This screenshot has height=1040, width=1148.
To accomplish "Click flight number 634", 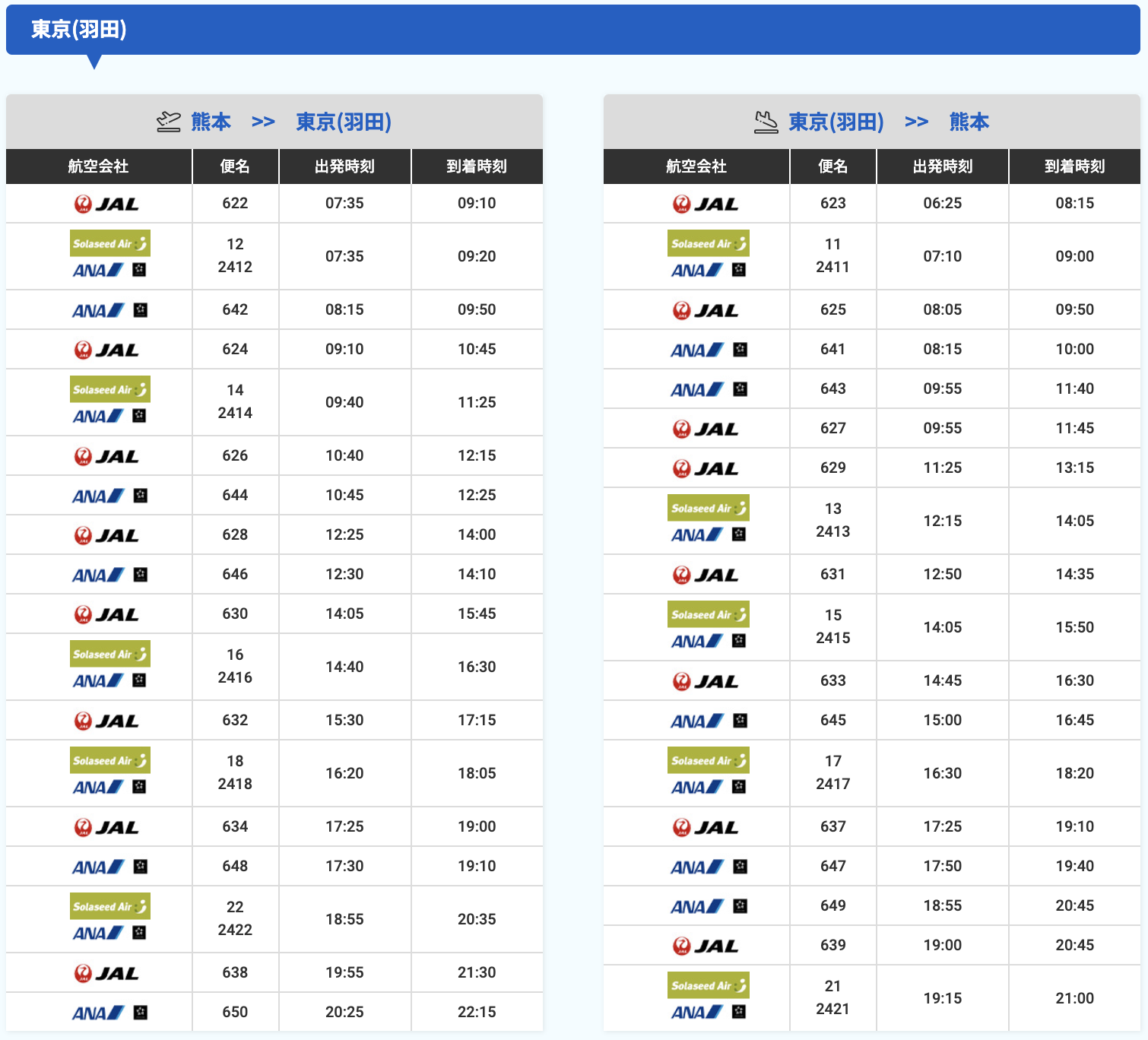I will [x=235, y=826].
